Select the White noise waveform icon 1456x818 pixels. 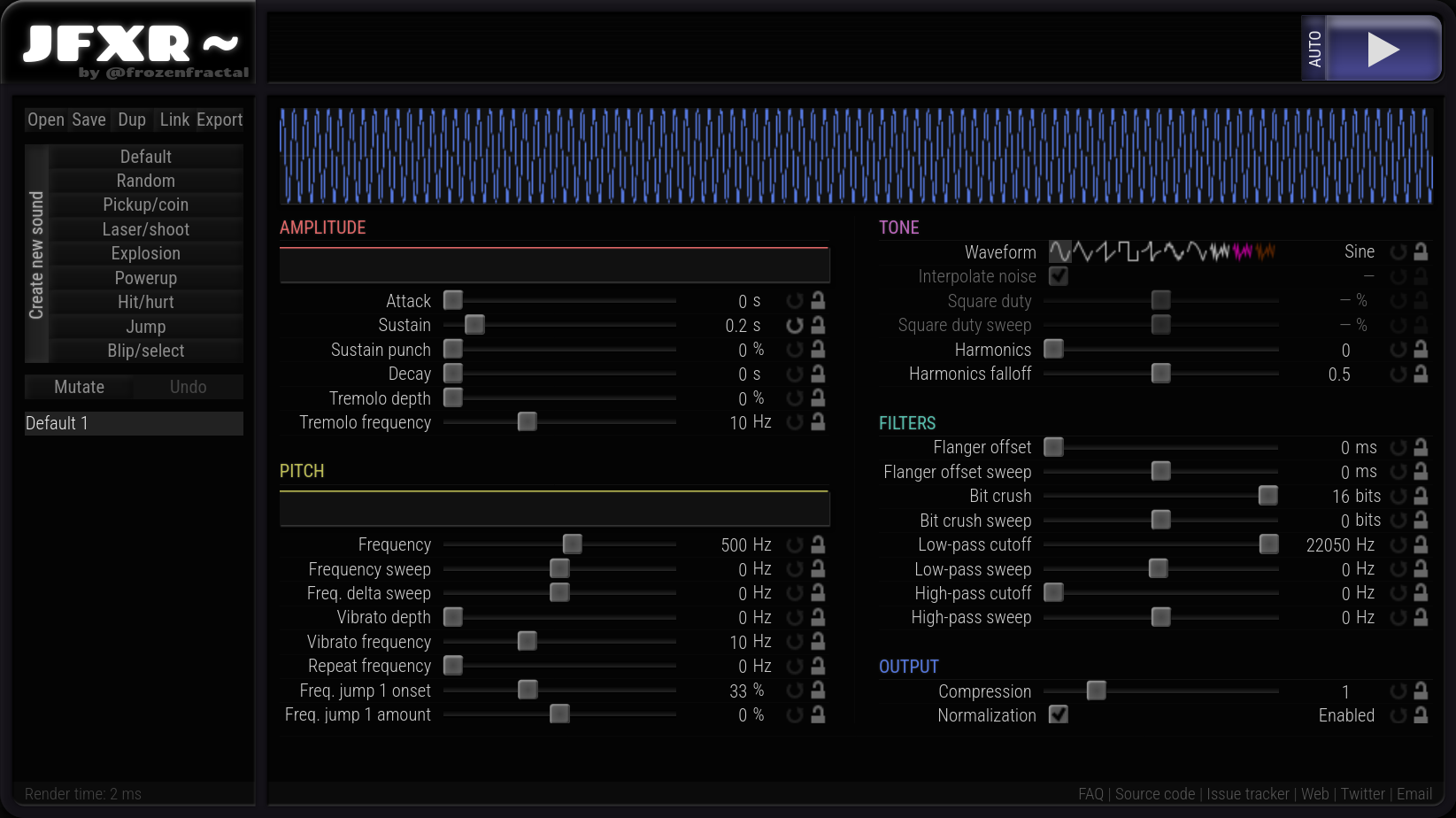[x=1221, y=252]
